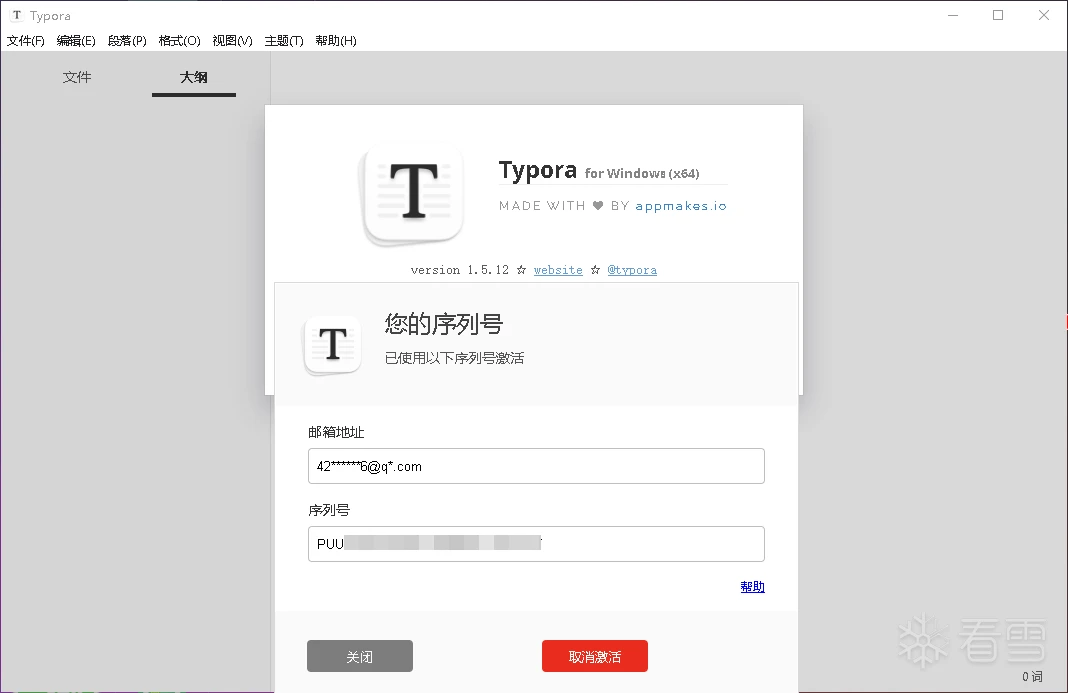This screenshot has height=693, width=1068.
Task: Open the 格式(O) menu
Action: (179, 41)
